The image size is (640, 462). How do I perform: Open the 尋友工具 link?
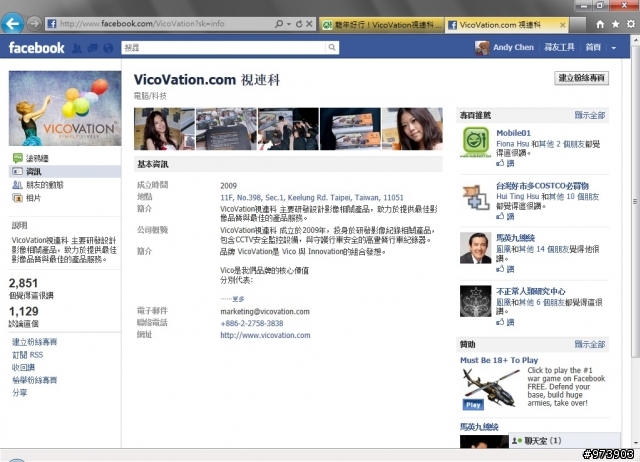click(x=559, y=47)
